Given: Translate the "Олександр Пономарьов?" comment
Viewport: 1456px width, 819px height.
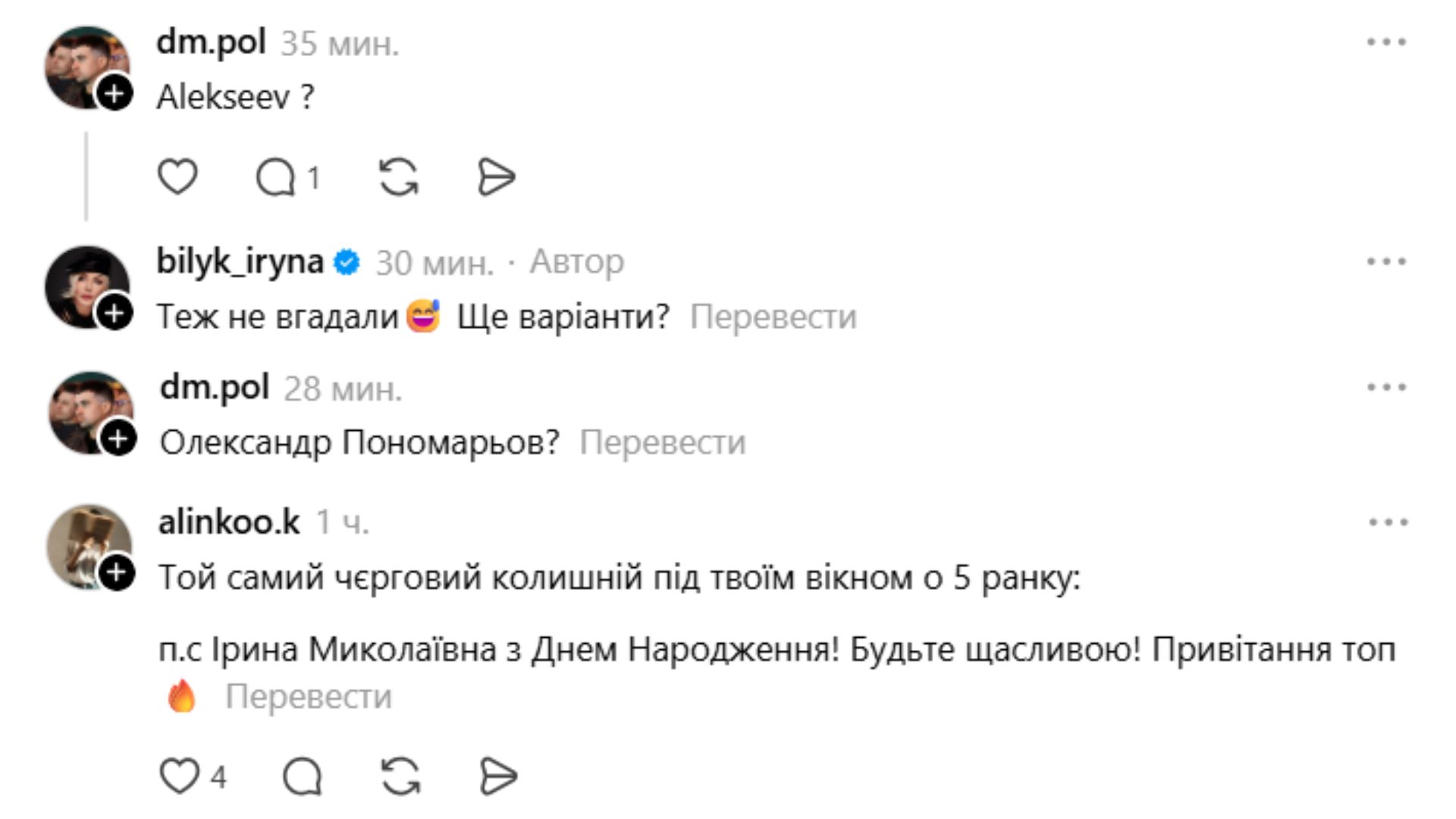Looking at the screenshot, I should click(662, 443).
